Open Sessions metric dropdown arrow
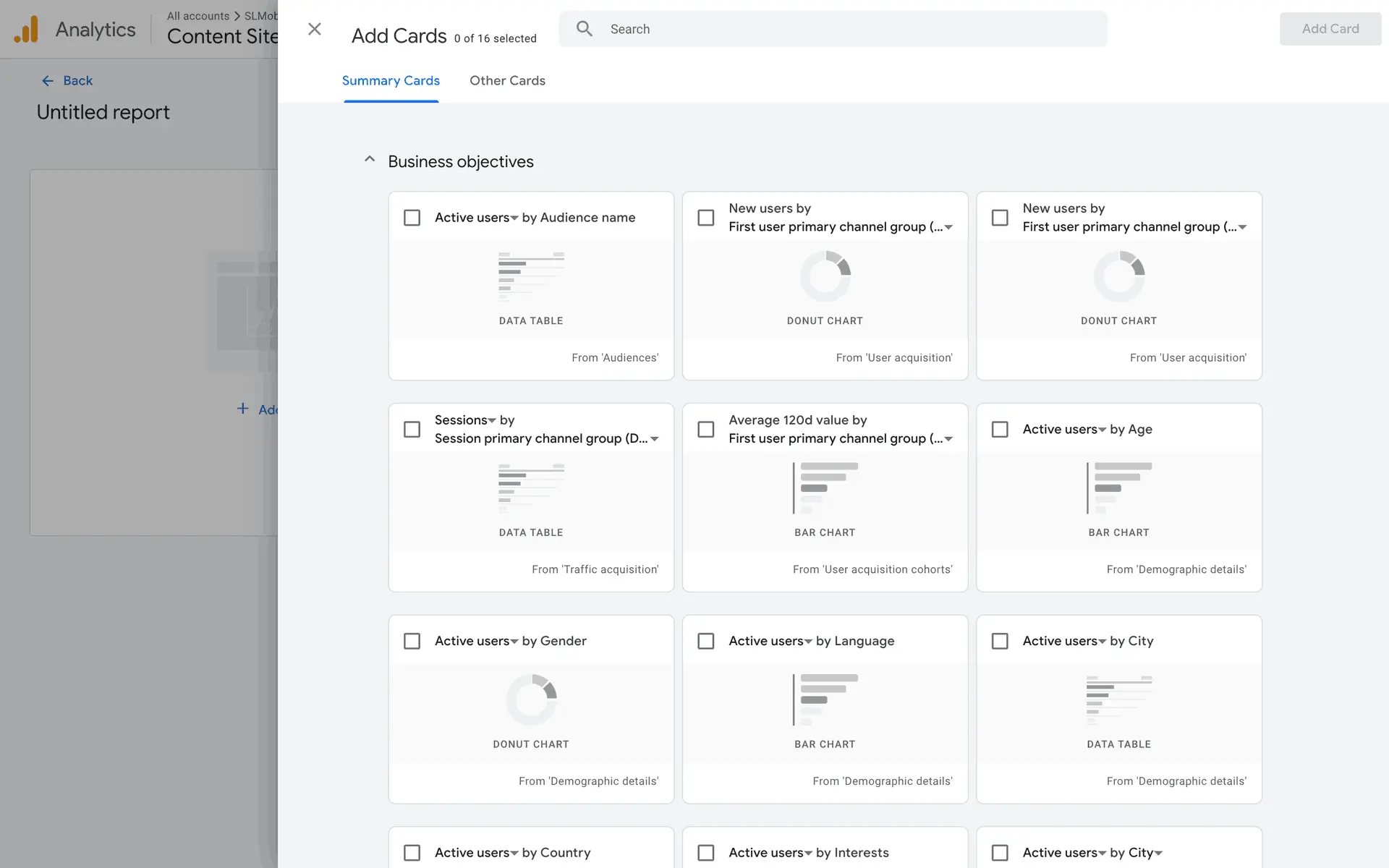Viewport: 1389px width, 868px height. [x=492, y=421]
